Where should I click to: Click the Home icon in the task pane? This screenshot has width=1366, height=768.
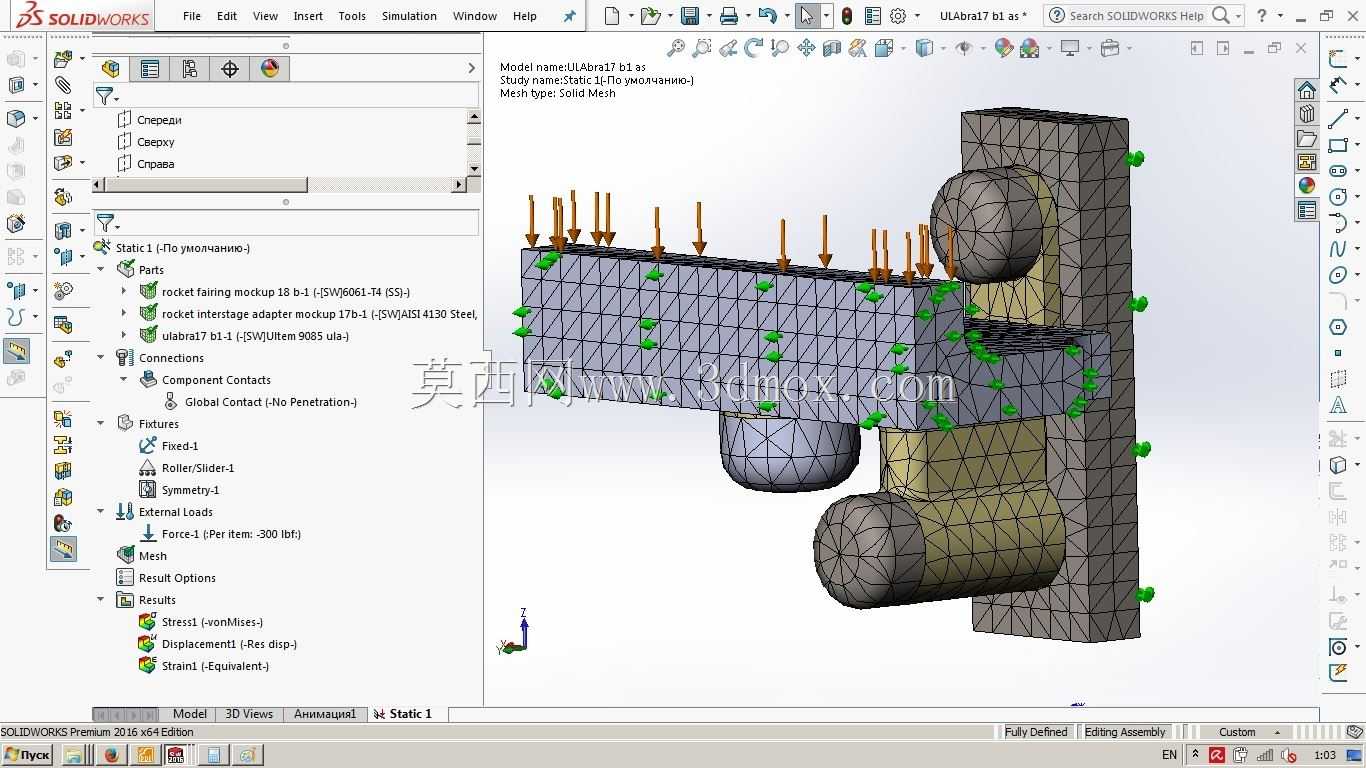(1307, 90)
